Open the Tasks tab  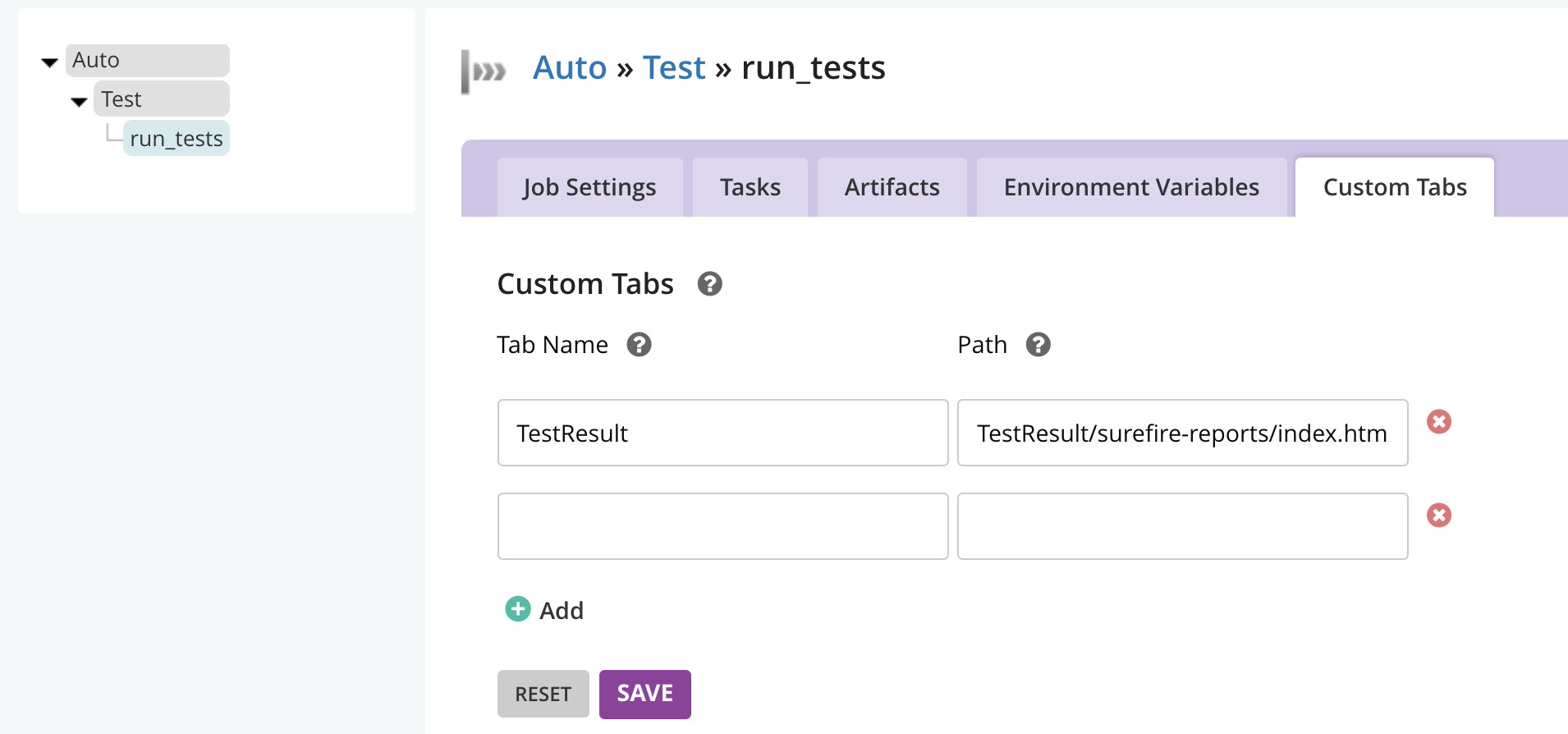750,188
